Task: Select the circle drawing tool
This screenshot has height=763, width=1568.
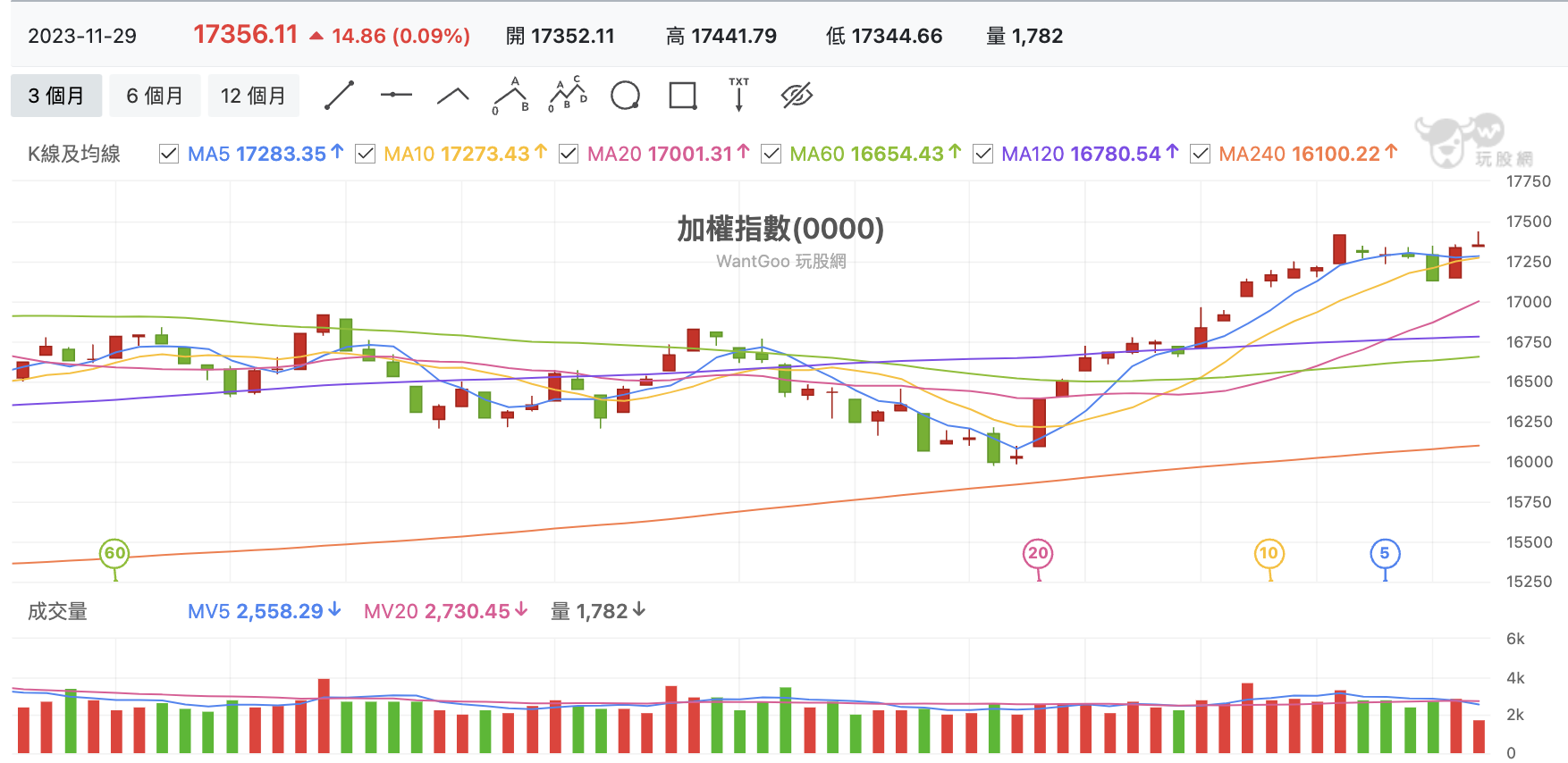Action: tap(625, 96)
